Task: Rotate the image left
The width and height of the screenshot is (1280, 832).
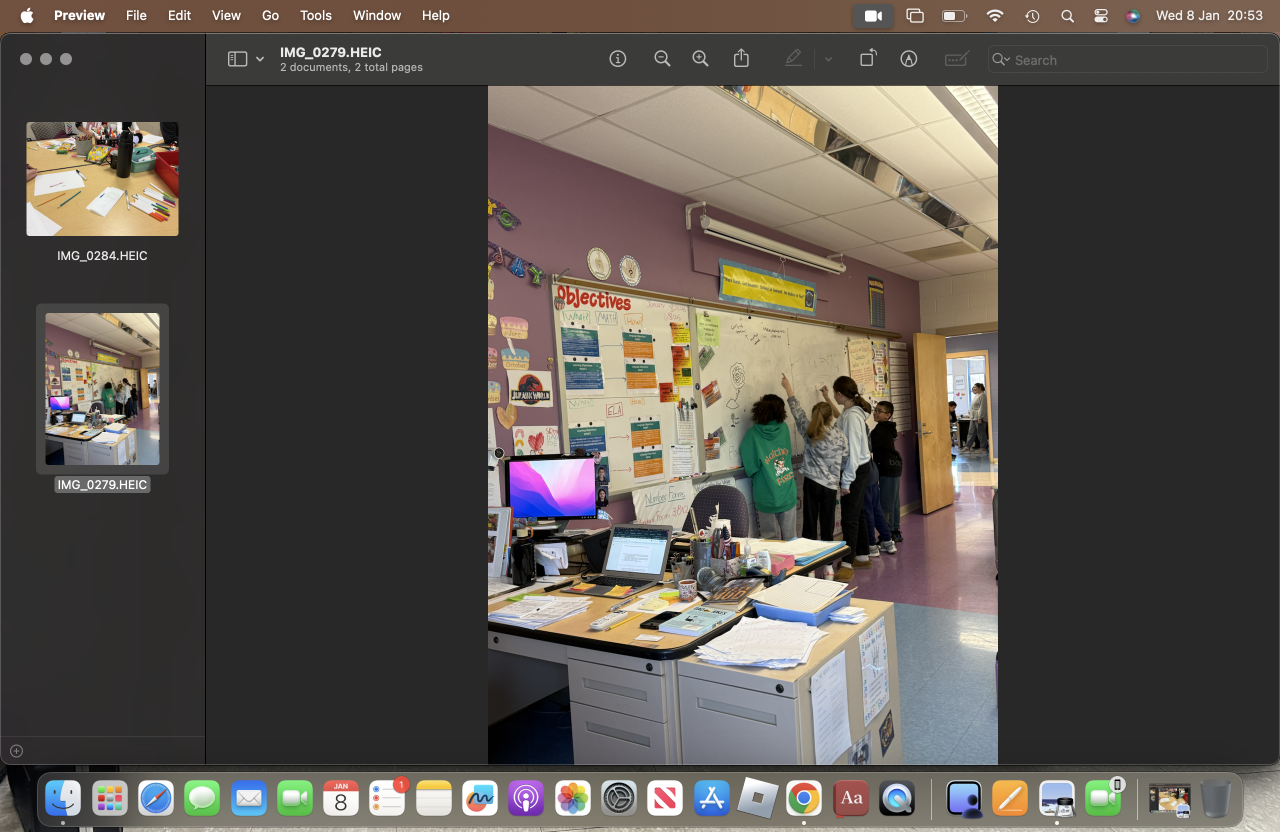Action: (x=868, y=59)
